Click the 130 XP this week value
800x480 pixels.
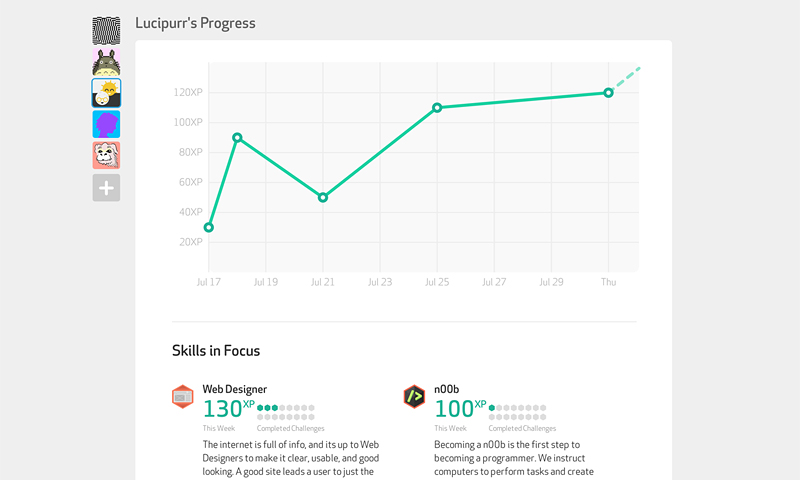point(228,409)
